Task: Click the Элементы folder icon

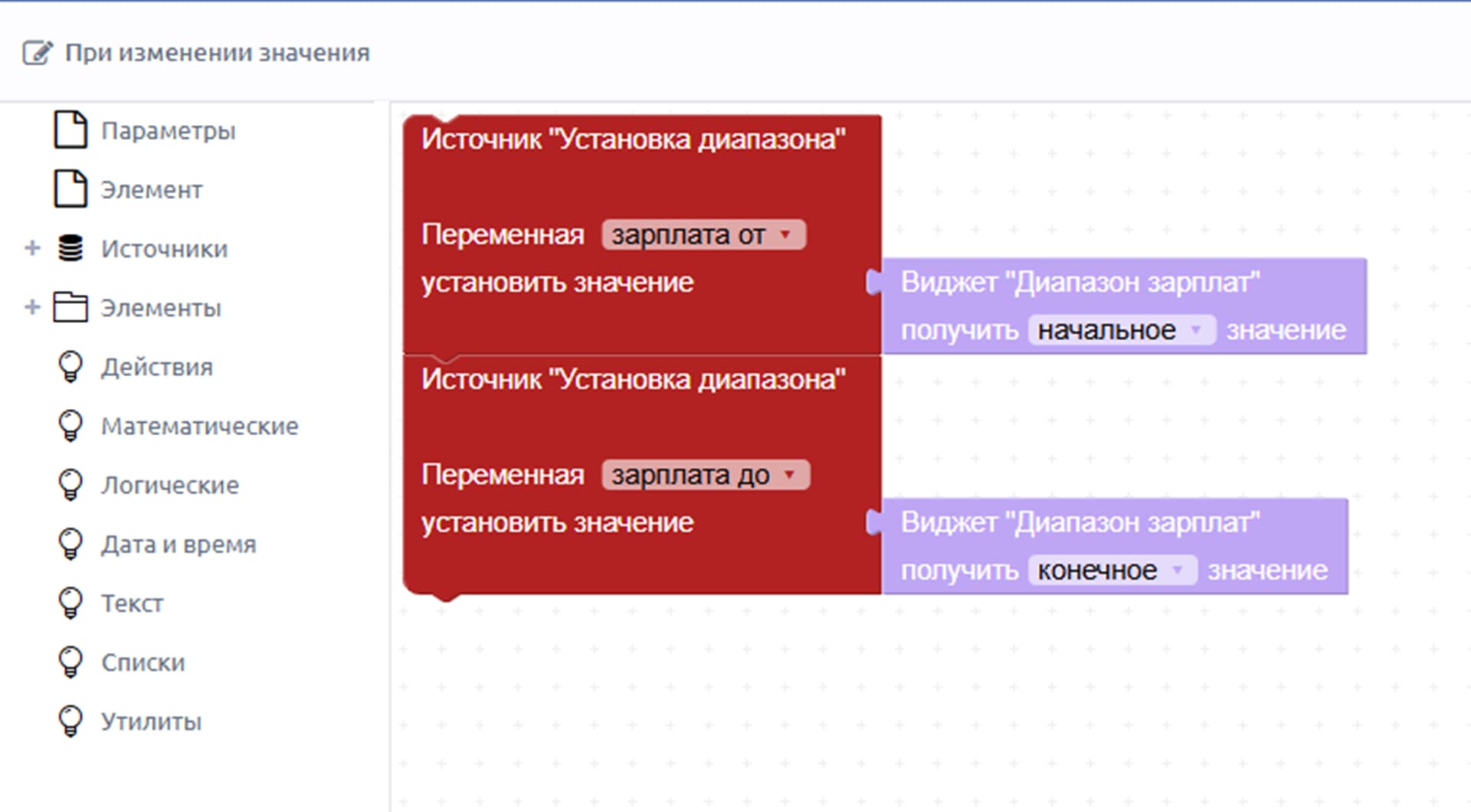Action: (70, 307)
